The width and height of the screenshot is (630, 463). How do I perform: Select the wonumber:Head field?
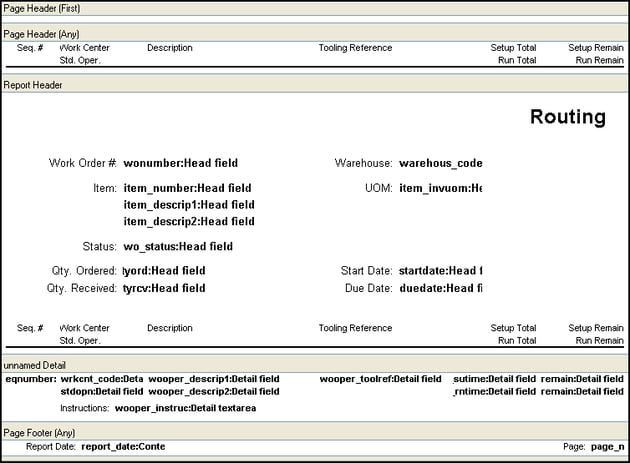(180, 163)
